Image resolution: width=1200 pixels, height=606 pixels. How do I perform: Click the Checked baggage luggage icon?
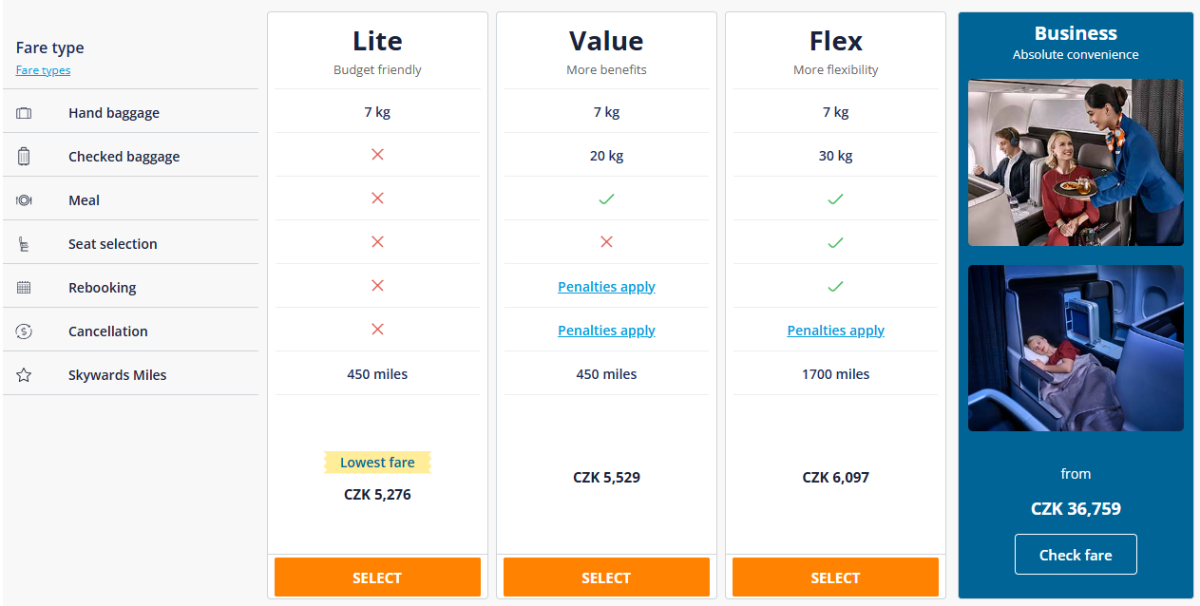(24, 156)
